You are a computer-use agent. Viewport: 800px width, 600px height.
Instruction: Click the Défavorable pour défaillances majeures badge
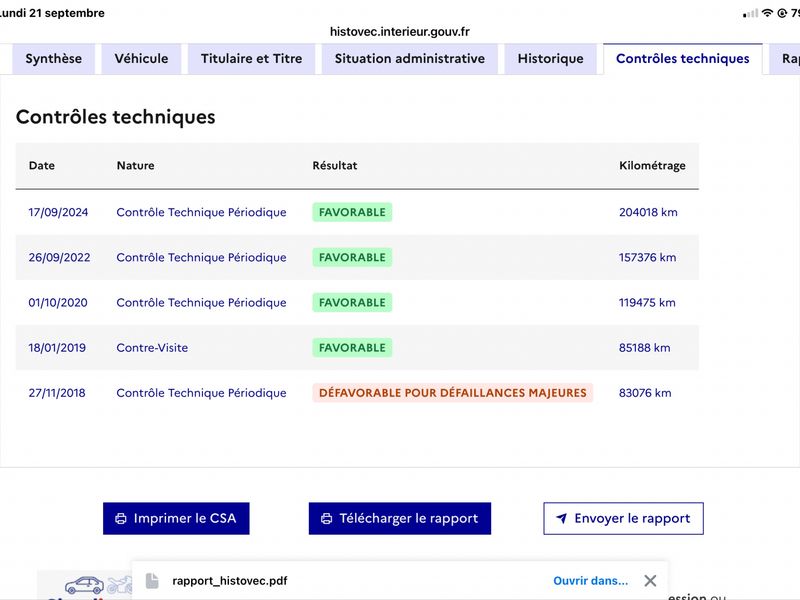click(x=453, y=393)
